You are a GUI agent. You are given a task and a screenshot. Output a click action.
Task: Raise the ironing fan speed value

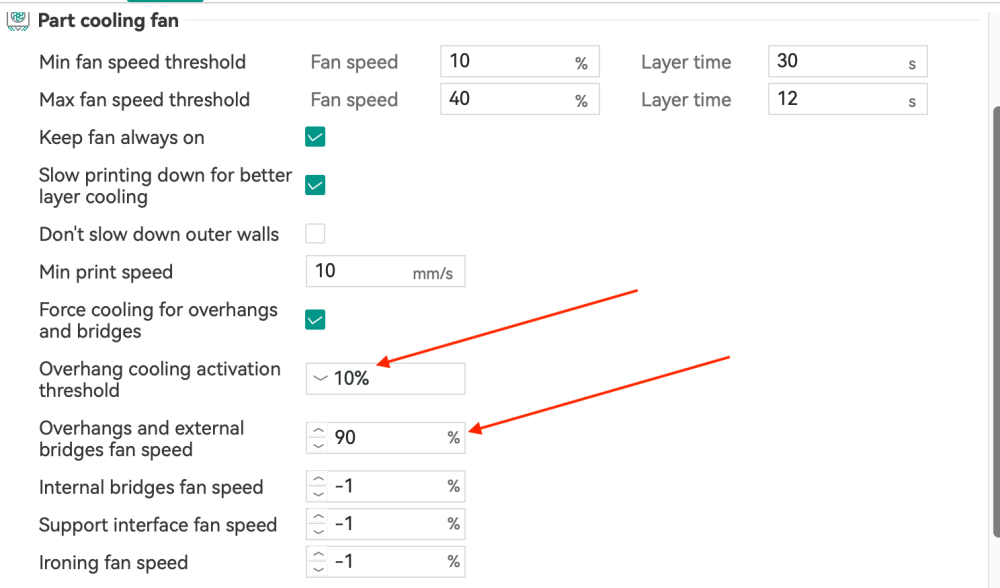pos(318,555)
